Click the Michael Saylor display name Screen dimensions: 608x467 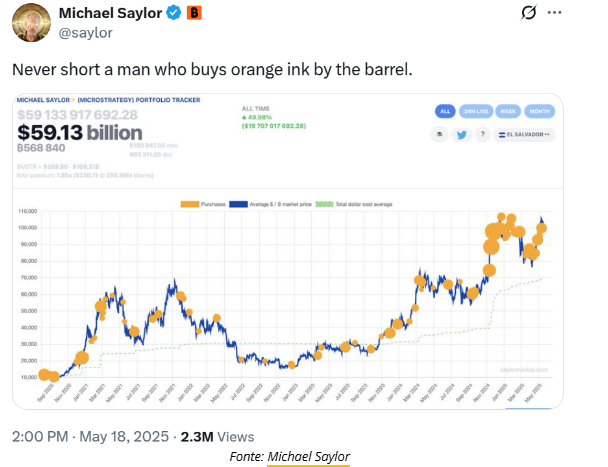tap(111, 13)
